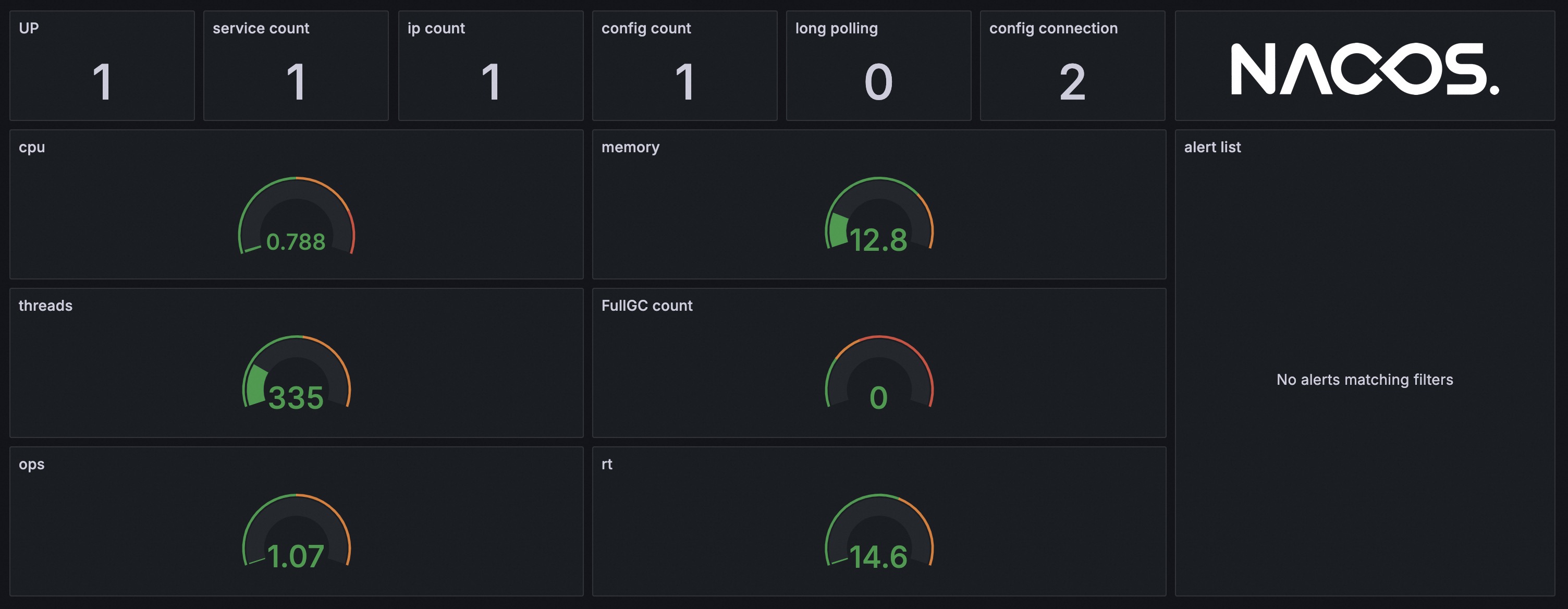Click the threads gauge arc
Image resolution: width=1568 pixels, height=609 pixels.
(x=297, y=336)
